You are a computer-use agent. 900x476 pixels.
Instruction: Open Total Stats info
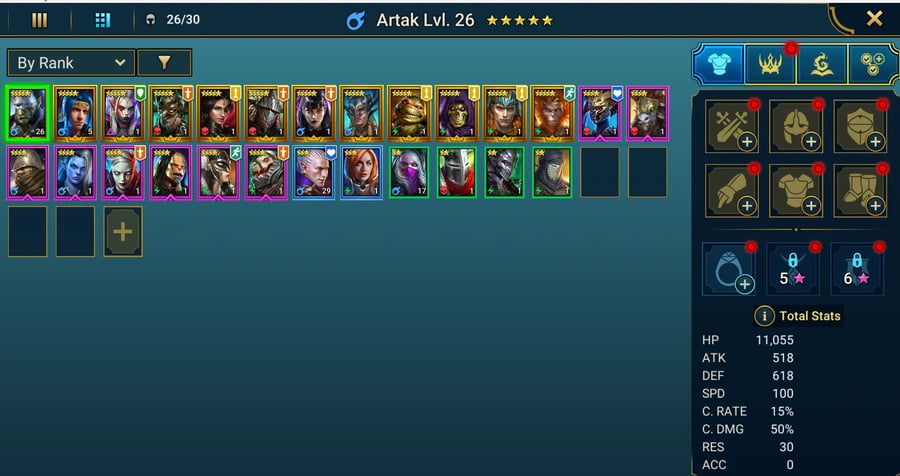(764, 316)
